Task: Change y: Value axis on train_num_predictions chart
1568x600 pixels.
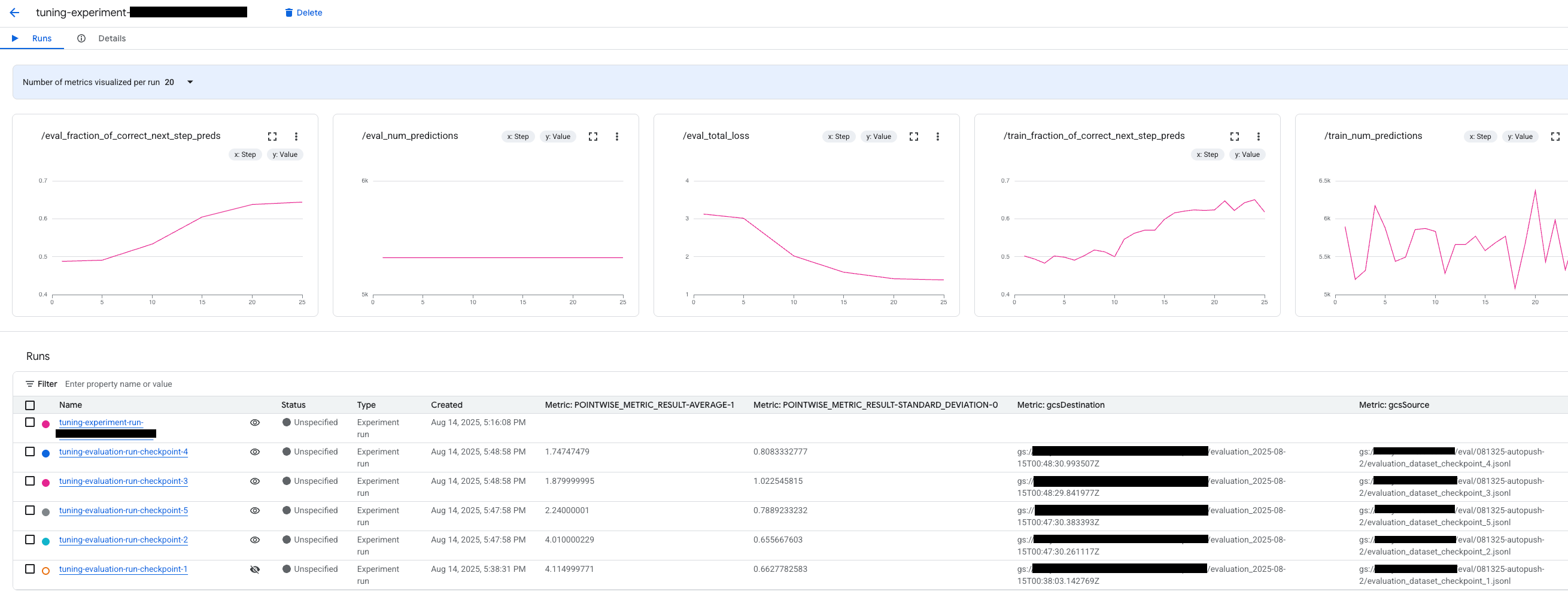Action: 1520,137
